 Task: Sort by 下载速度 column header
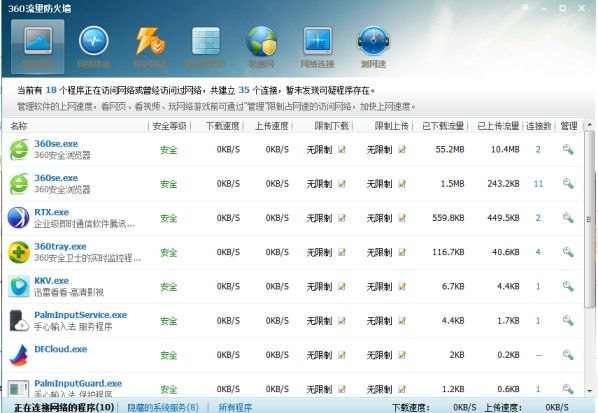(223, 126)
